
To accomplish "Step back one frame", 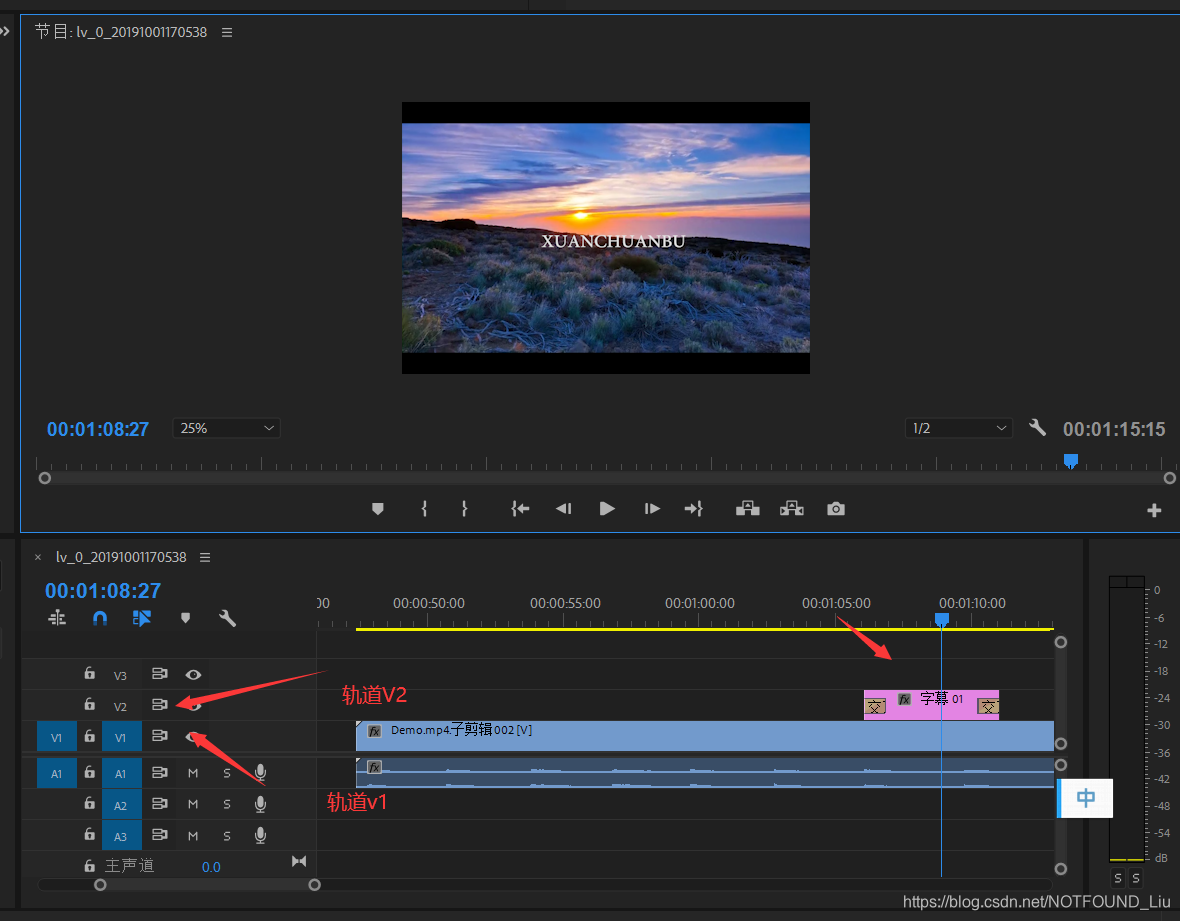I will (563, 509).
